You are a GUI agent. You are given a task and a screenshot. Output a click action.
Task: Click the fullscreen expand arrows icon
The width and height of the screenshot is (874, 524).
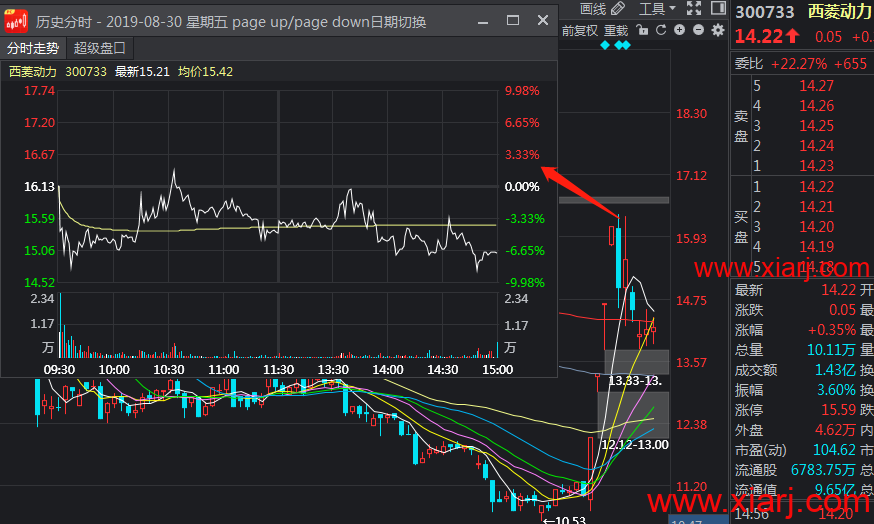pyautogui.click(x=694, y=8)
